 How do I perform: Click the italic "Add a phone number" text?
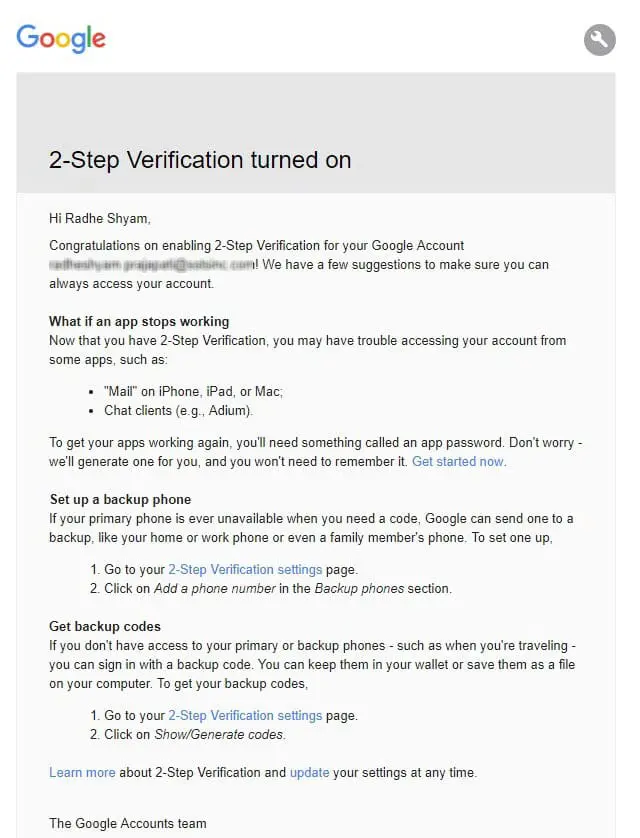(215, 588)
